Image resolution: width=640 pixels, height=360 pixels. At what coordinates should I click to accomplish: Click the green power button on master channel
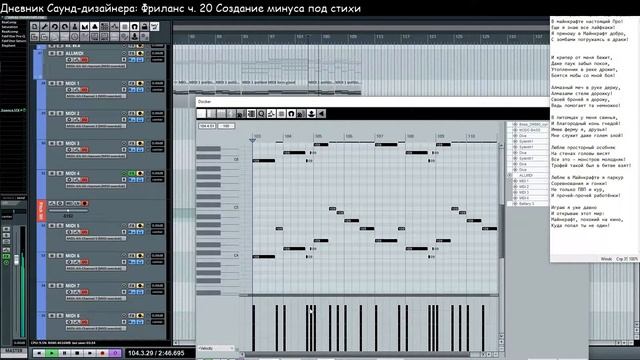[6, 262]
